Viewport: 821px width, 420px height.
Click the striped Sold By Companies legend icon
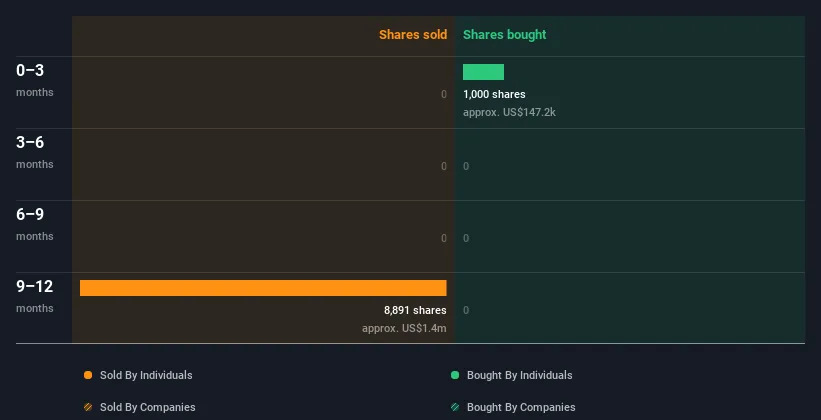(x=88, y=407)
